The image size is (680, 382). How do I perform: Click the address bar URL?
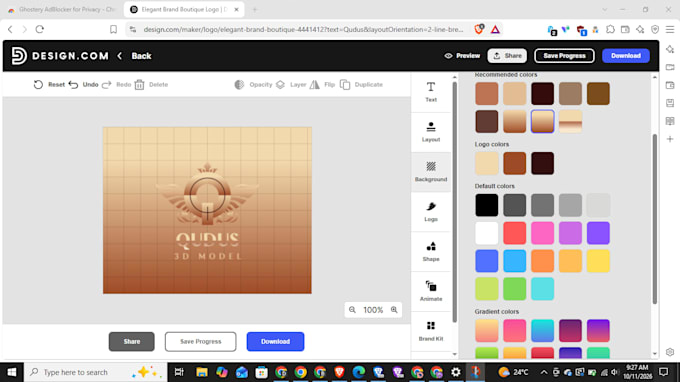pos(303,29)
